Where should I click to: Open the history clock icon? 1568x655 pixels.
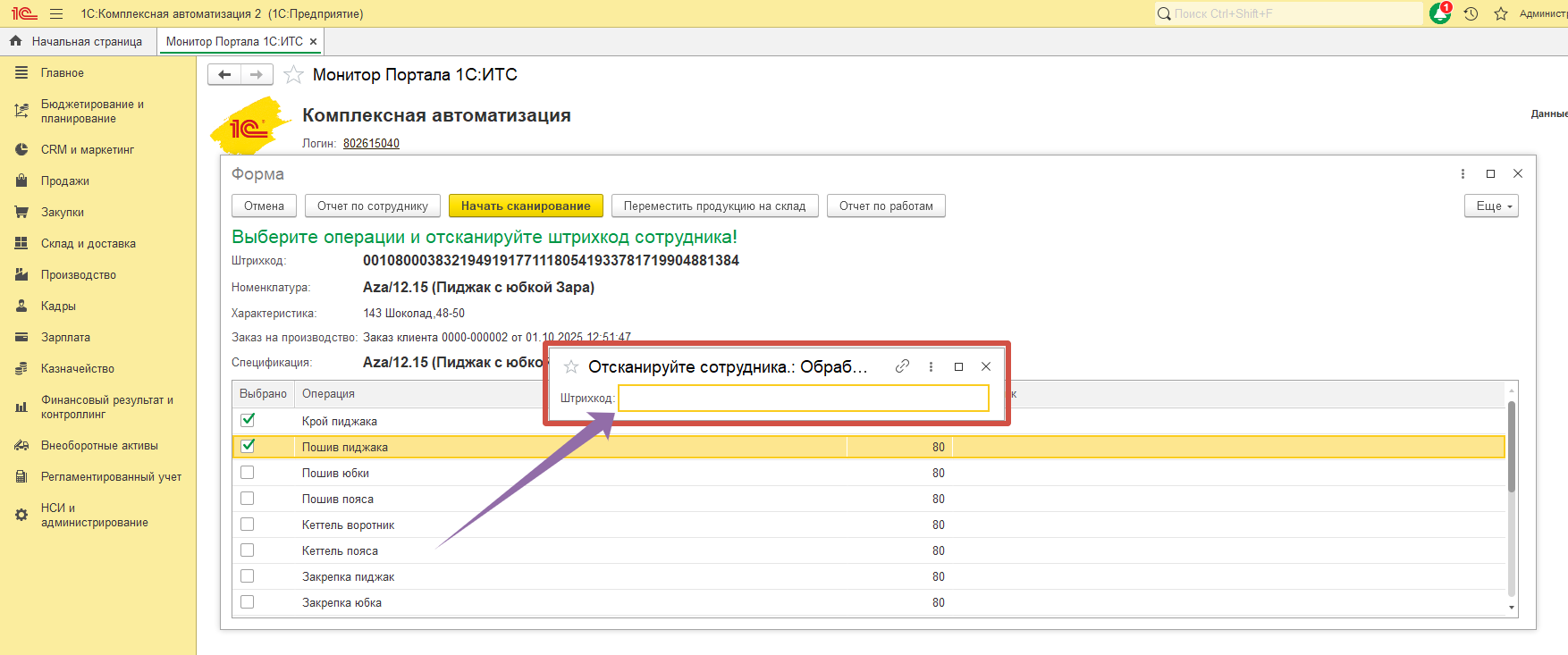pyautogui.click(x=1471, y=13)
